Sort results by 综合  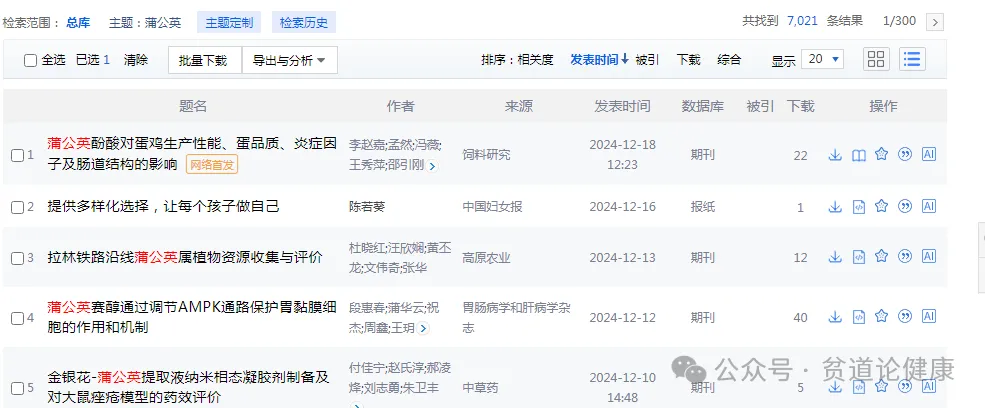coord(729,60)
